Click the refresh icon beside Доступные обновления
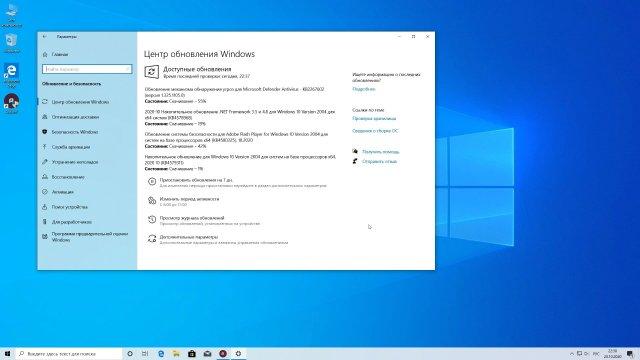Viewport: 640px width, 360px height. point(151,72)
